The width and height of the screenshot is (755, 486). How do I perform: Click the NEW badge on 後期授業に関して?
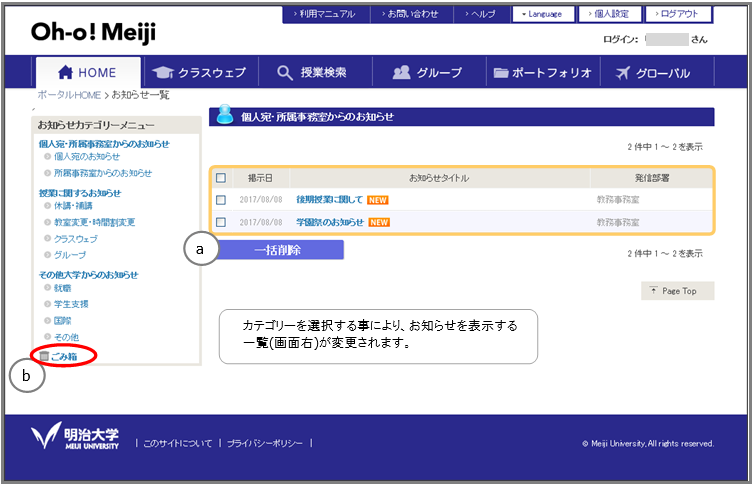[378, 200]
